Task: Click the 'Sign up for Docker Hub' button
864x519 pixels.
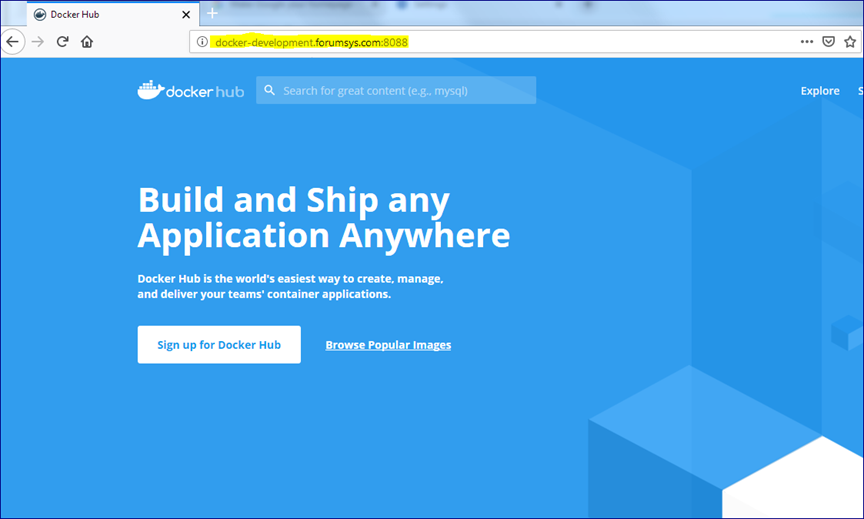Action: 219,345
